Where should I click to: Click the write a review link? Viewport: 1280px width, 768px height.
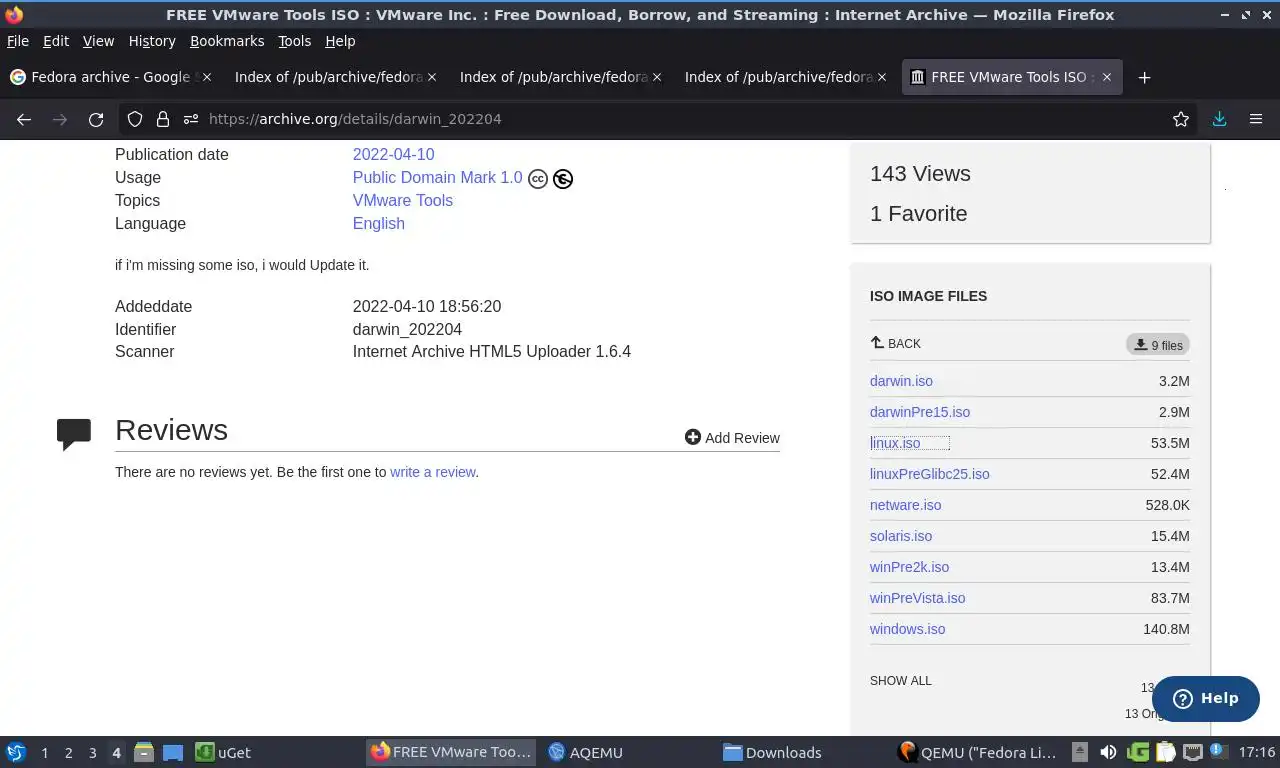click(x=433, y=472)
